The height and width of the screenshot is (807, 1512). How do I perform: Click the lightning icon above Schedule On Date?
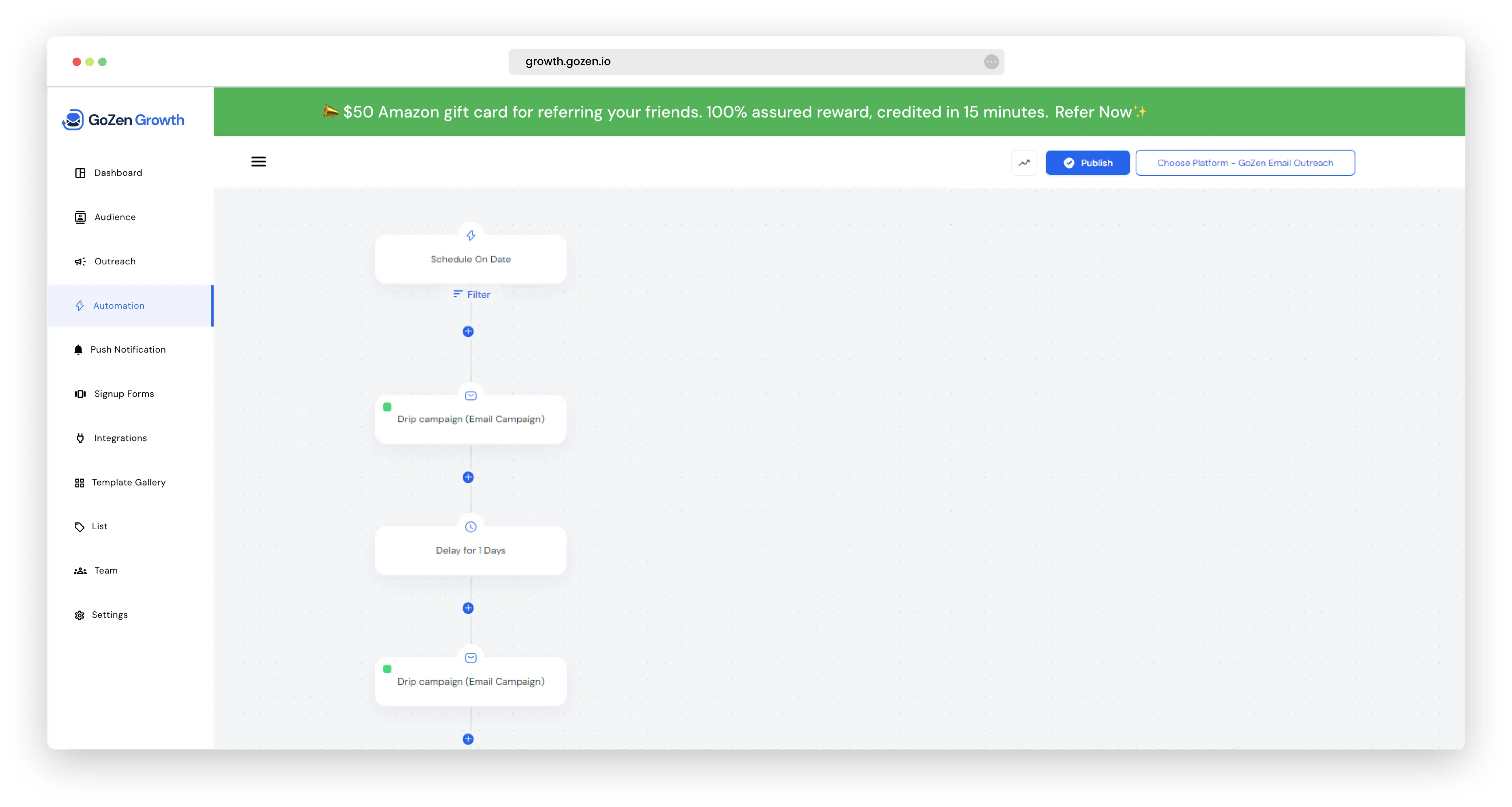[x=470, y=235]
